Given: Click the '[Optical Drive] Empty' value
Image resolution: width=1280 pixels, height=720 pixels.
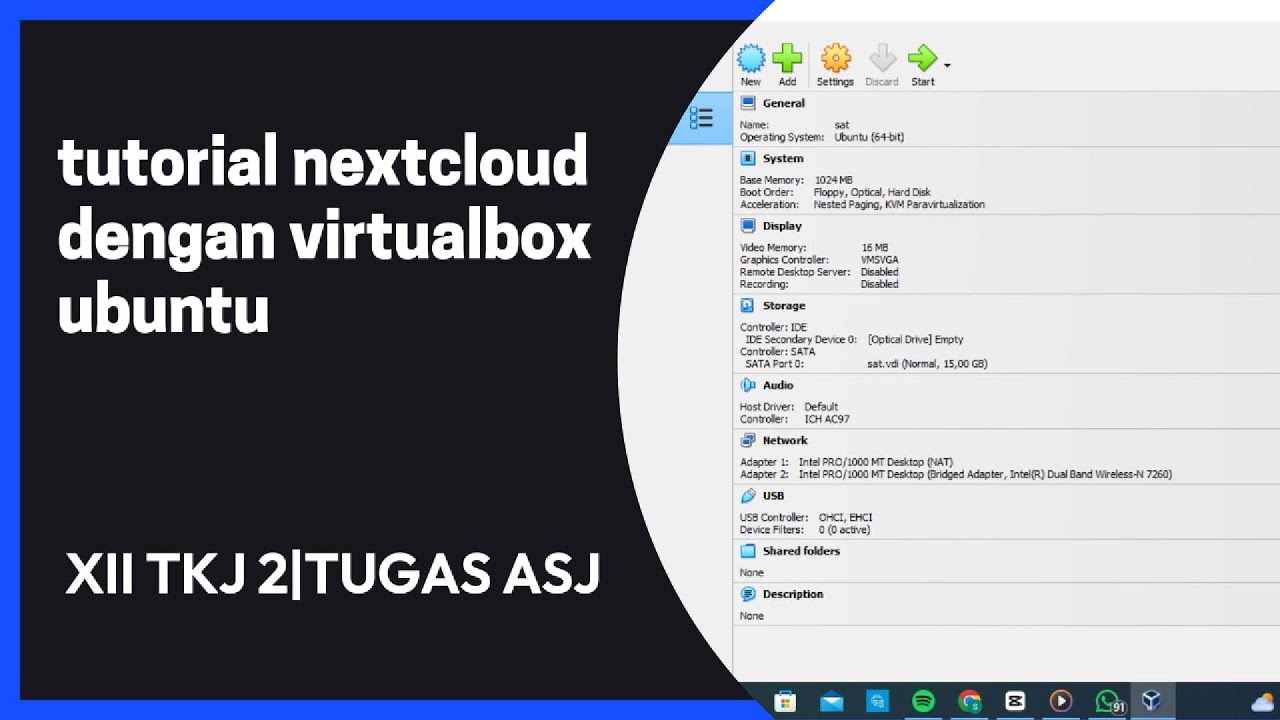Looking at the screenshot, I should coord(915,340).
